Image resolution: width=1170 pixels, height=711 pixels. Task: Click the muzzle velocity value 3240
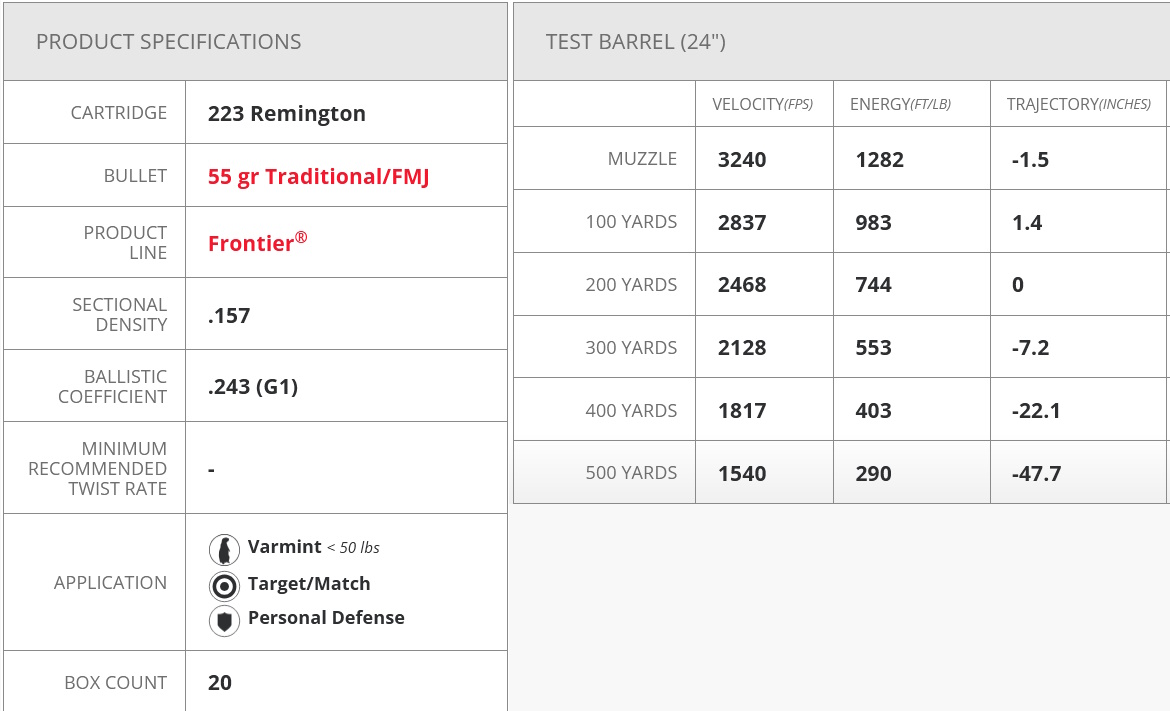point(742,160)
